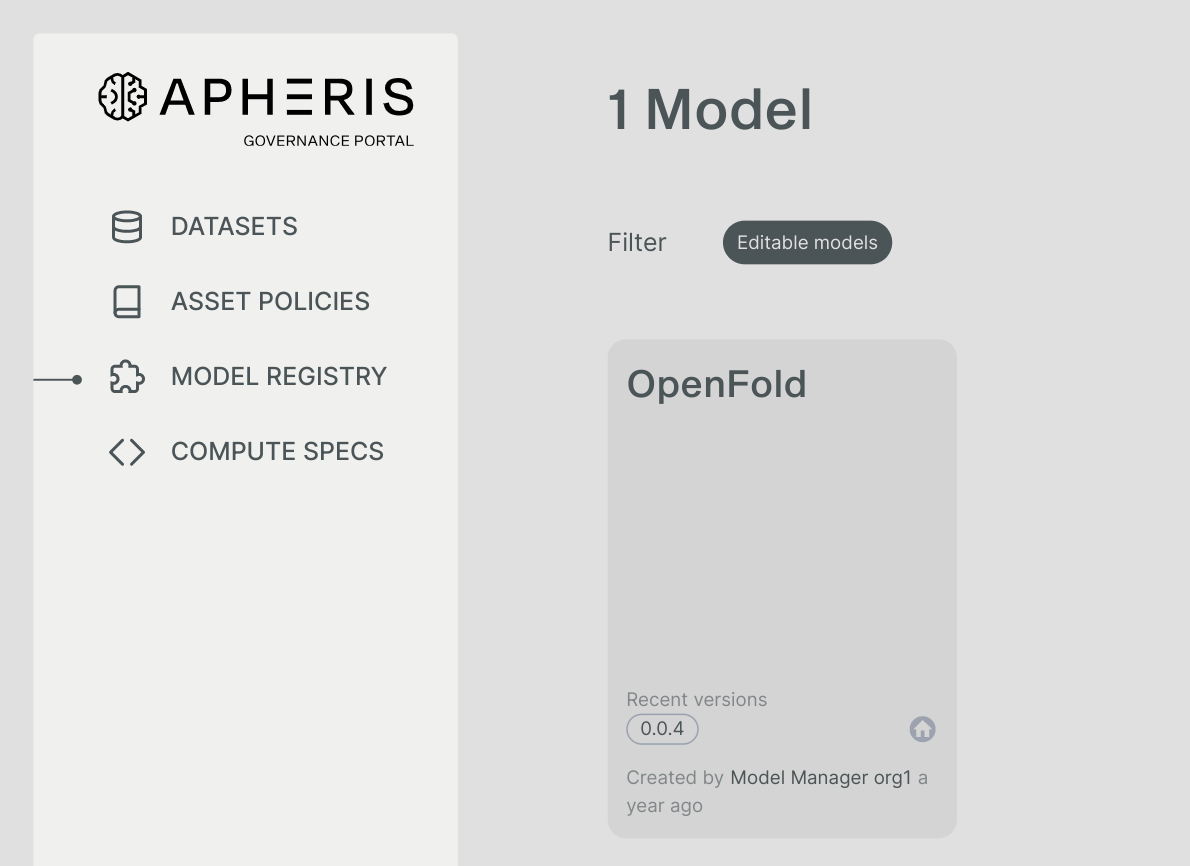
Task: Open the OpenFold model title
Action: [716, 385]
